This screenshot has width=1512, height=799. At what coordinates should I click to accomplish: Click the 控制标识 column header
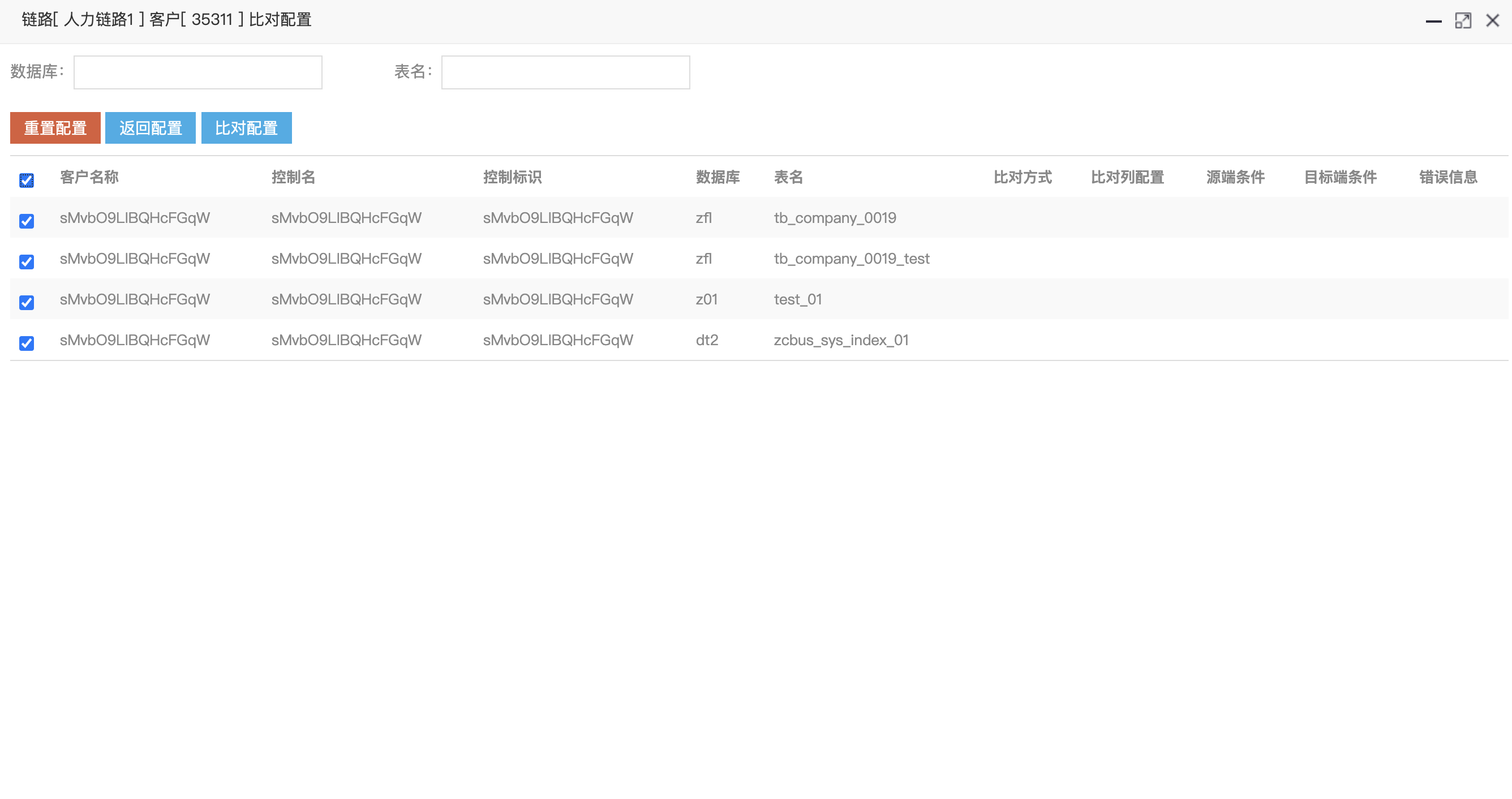(512, 177)
